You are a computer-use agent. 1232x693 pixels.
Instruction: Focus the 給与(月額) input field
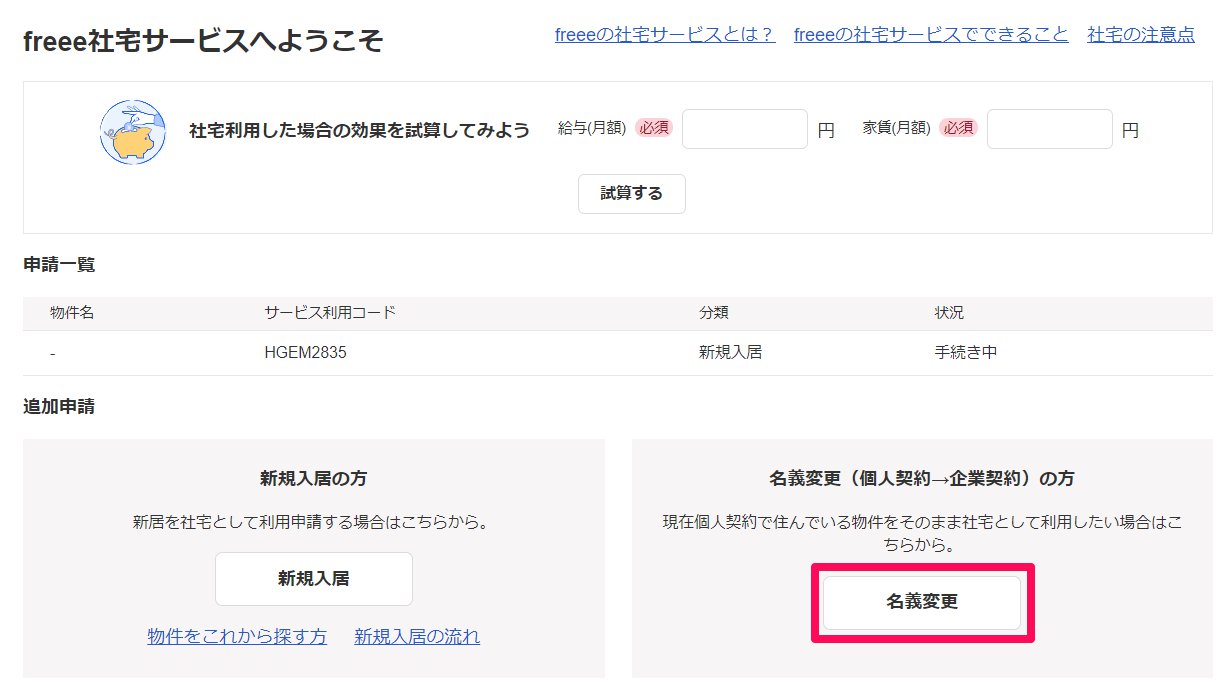[745, 129]
